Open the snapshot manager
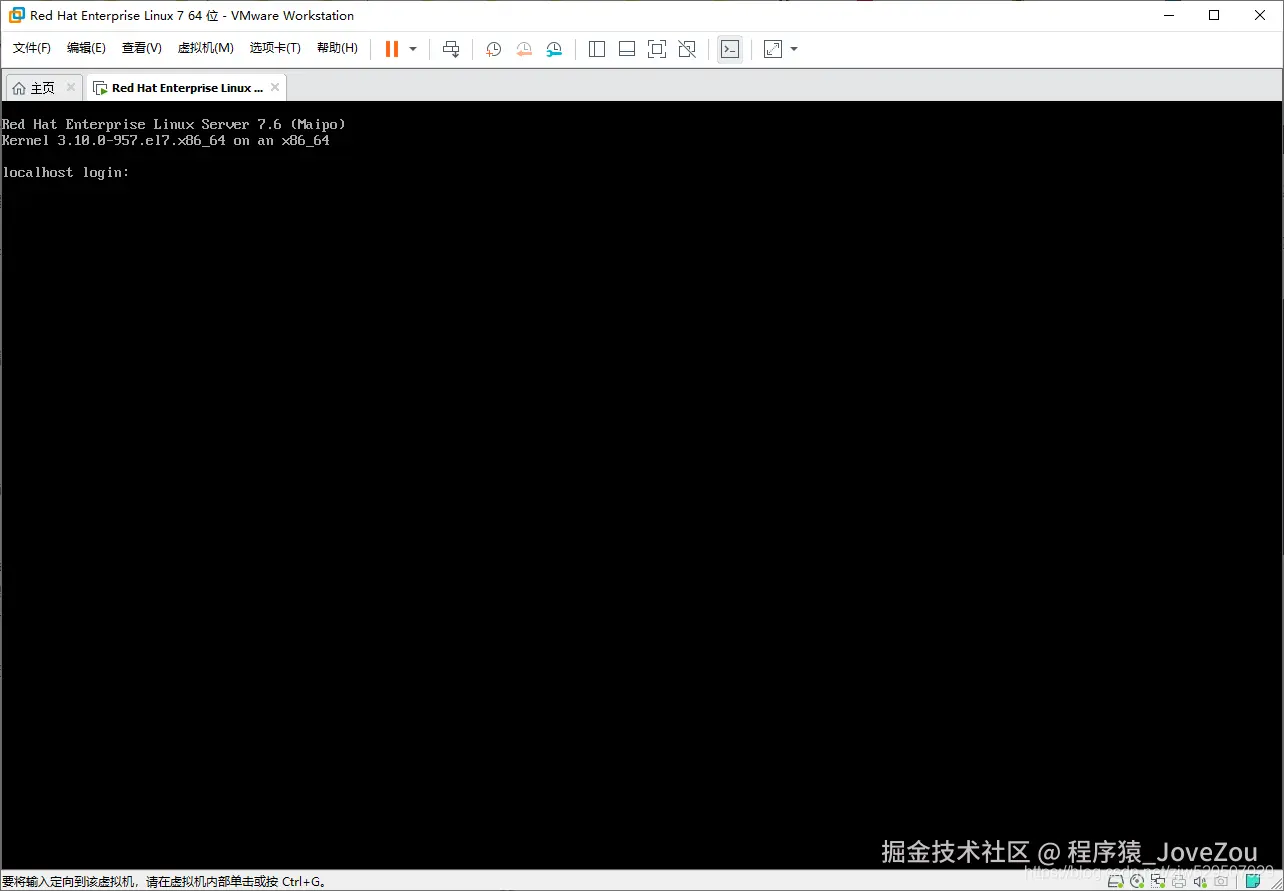This screenshot has width=1284, height=891. (554, 49)
